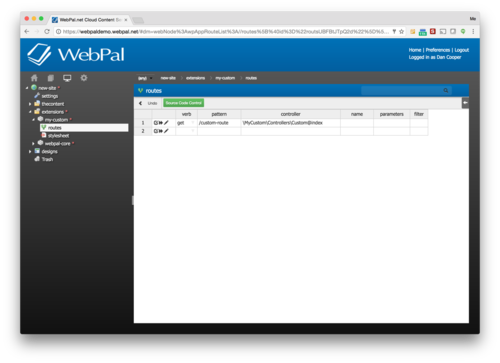The height and width of the screenshot is (363, 500).
Task: Click the routes search input field
Action: click(x=406, y=90)
